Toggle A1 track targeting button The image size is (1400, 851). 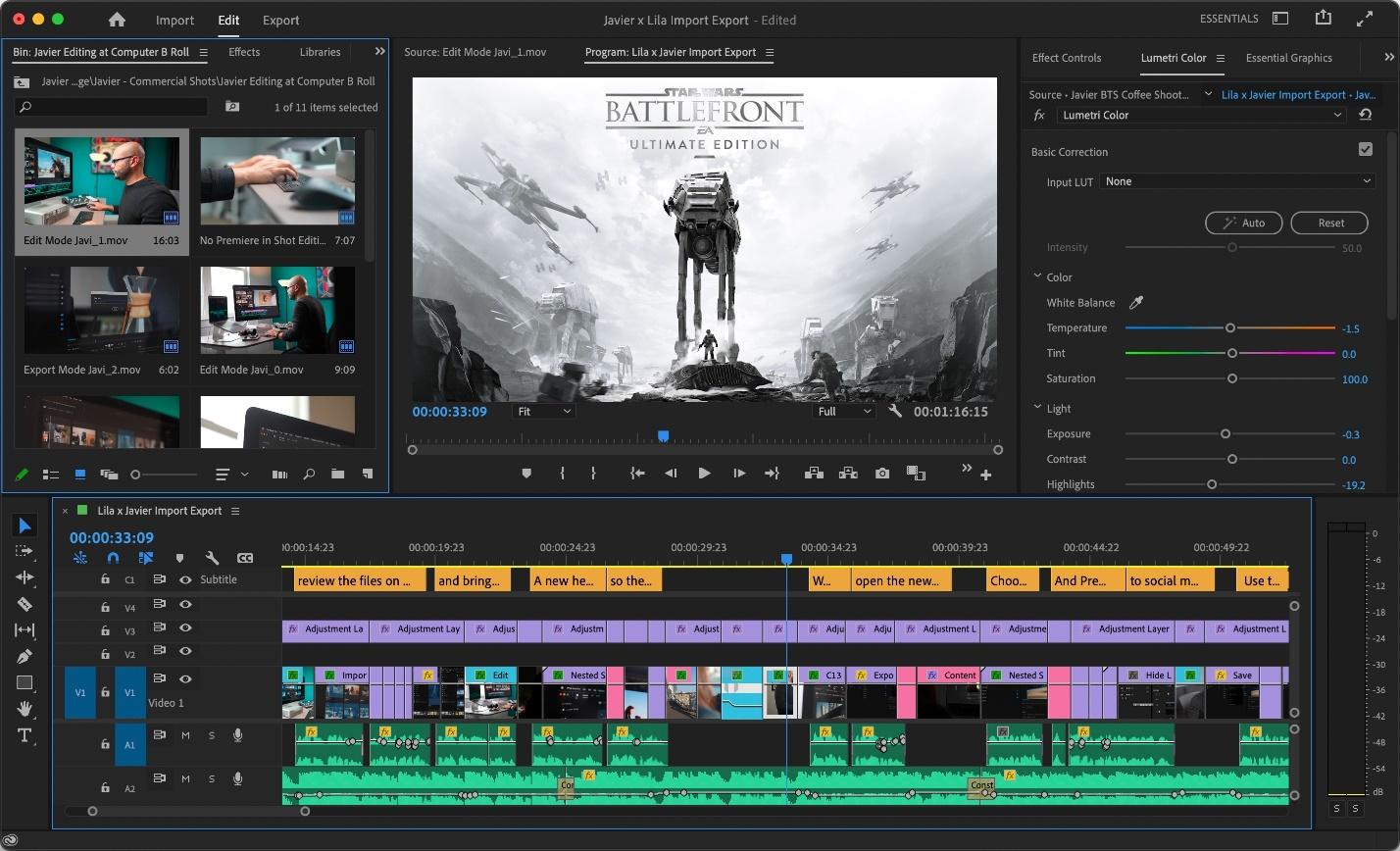pos(129,744)
